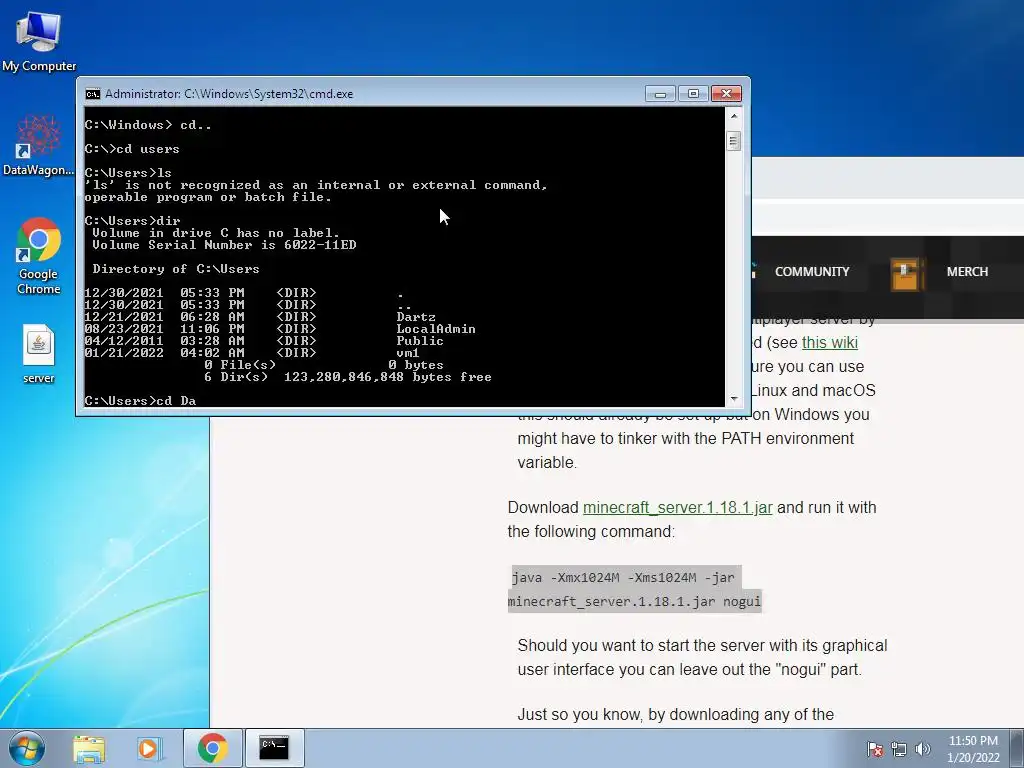
Task: Click the LocalAdmin directory entry in cmd
Action: click(x=436, y=329)
